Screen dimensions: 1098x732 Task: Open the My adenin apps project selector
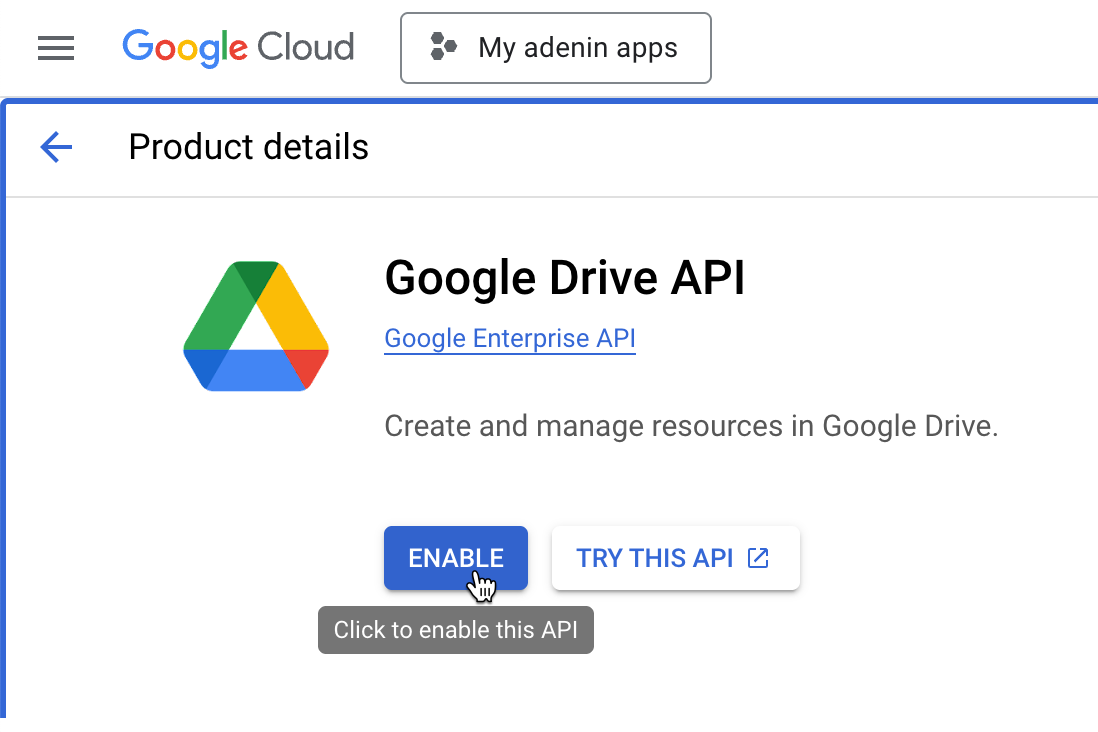pos(555,48)
